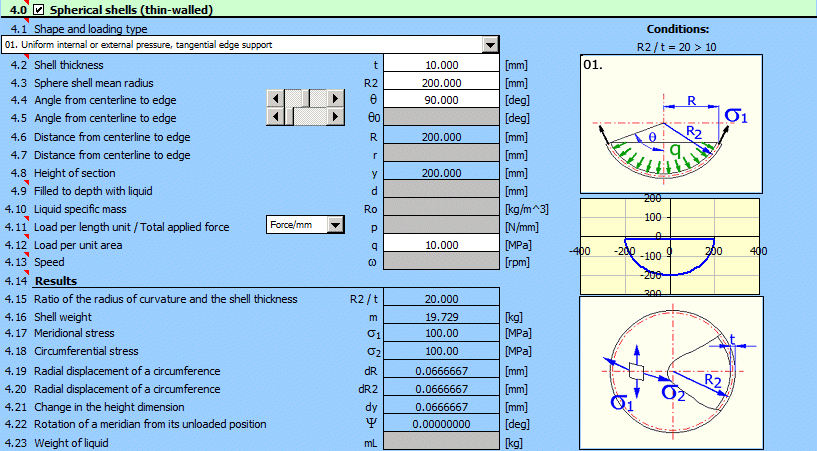Click the 'Filled to depth with liquid' label
Viewport: 817px width, 451px height.
click(x=93, y=191)
